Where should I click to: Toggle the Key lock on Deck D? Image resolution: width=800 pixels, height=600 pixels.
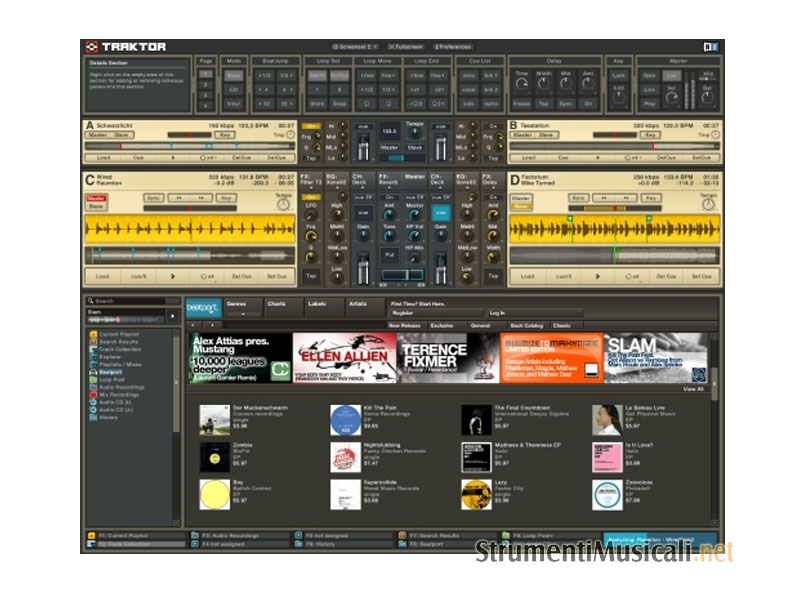[653, 198]
